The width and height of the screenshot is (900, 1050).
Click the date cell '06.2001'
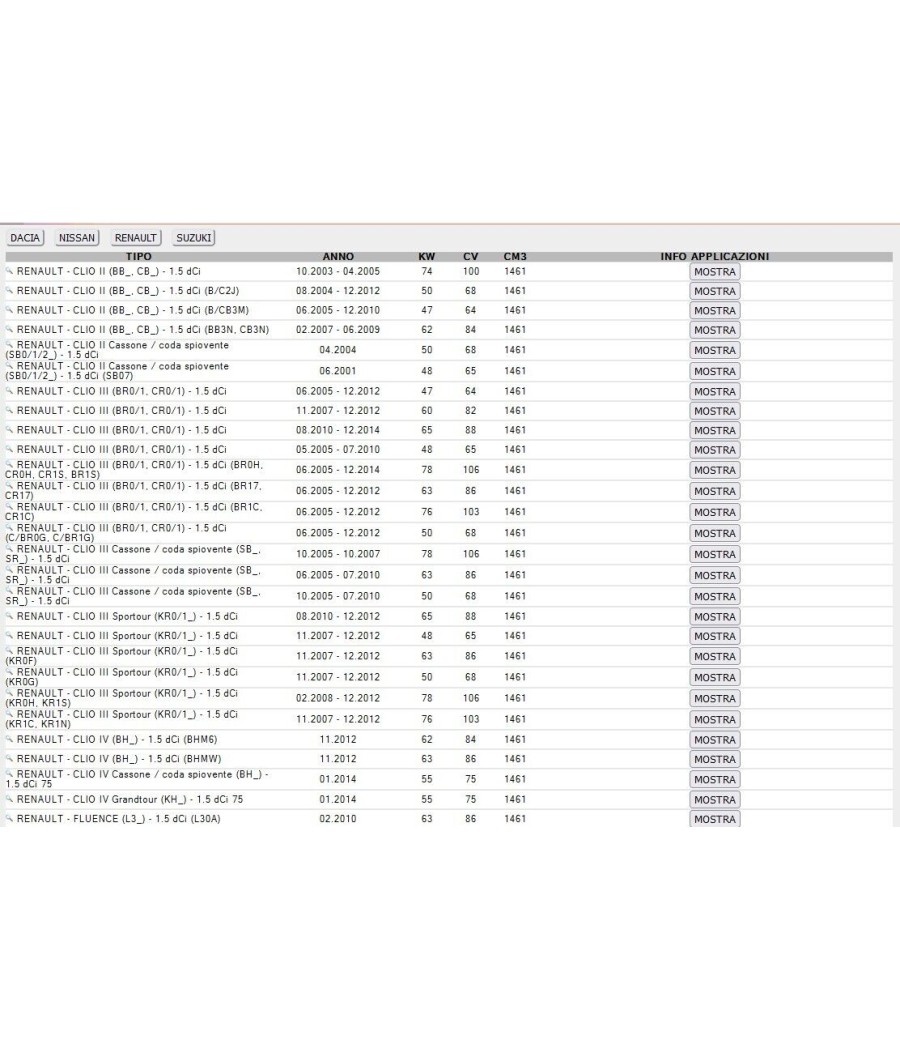pos(338,370)
